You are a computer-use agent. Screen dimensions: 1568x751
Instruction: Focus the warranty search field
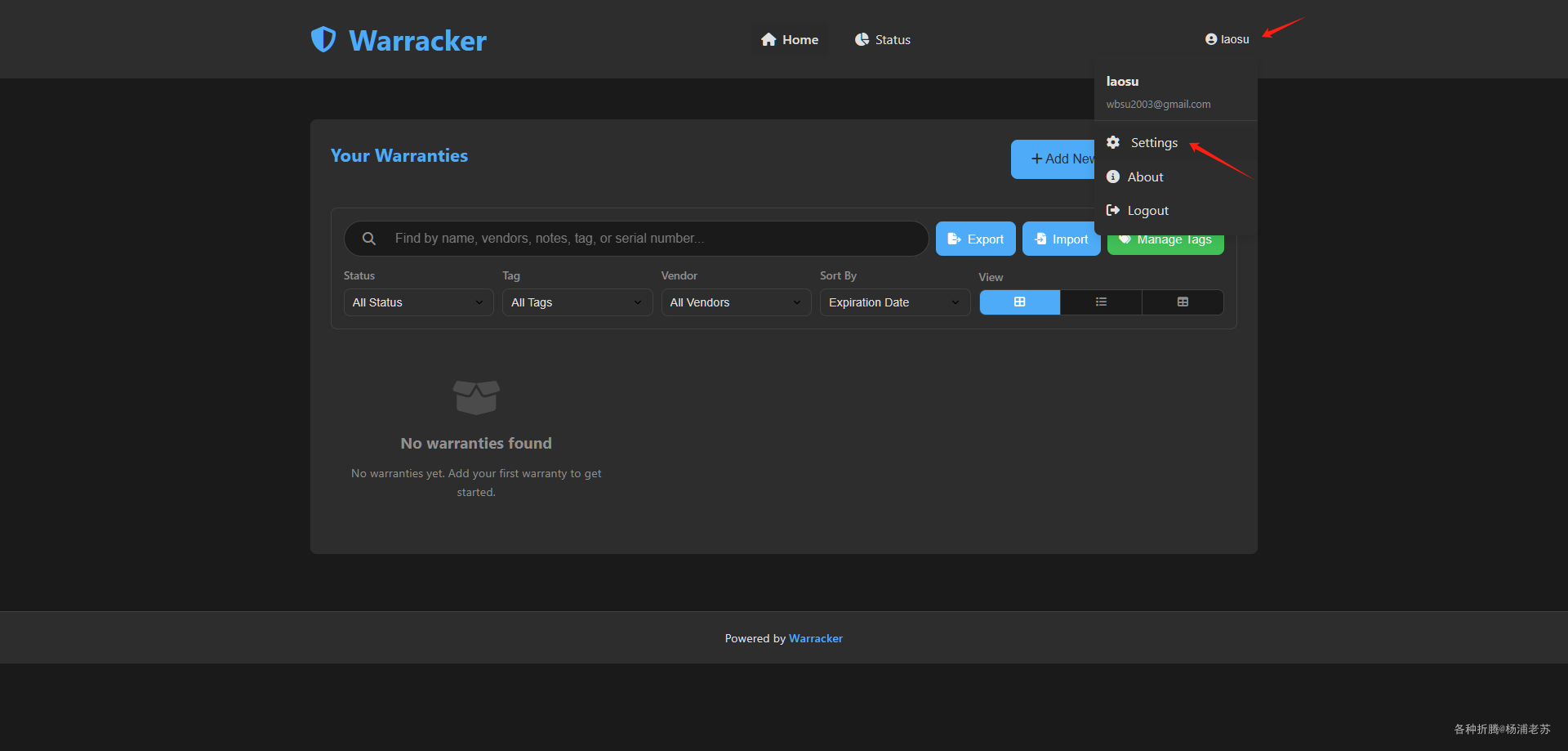click(636, 239)
